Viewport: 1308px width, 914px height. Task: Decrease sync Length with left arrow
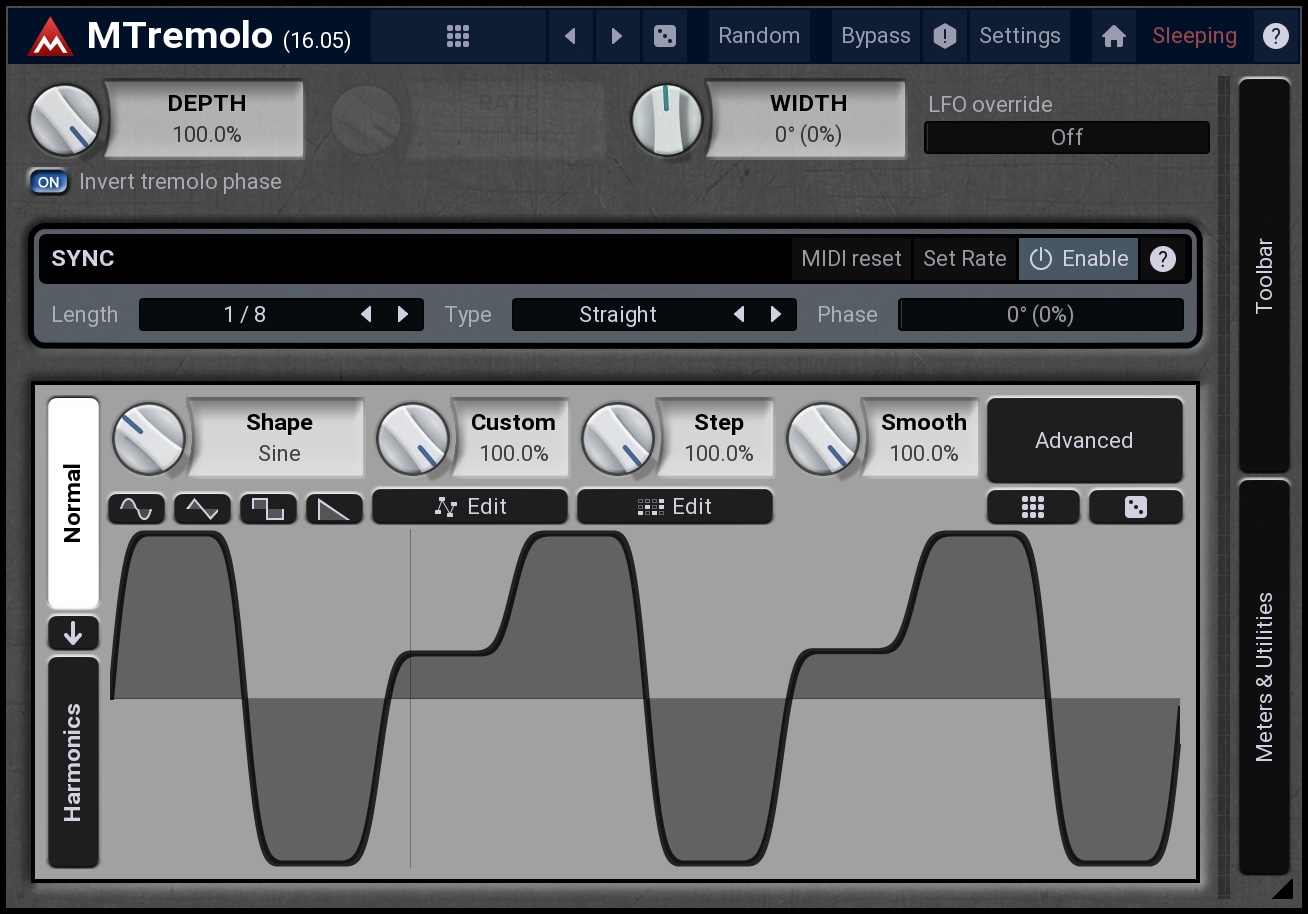[x=366, y=314]
